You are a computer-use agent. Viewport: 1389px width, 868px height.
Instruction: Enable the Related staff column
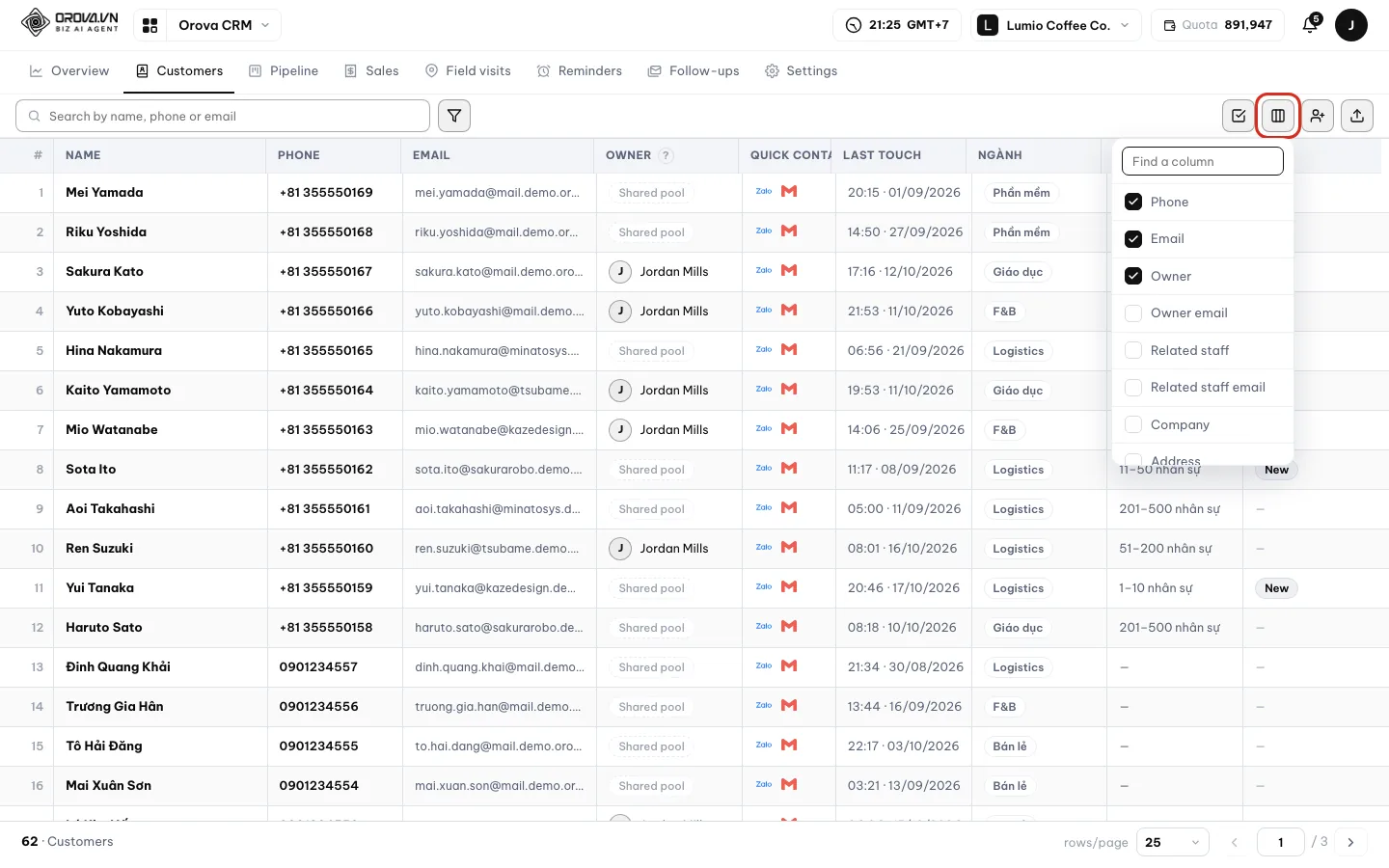(x=1133, y=350)
